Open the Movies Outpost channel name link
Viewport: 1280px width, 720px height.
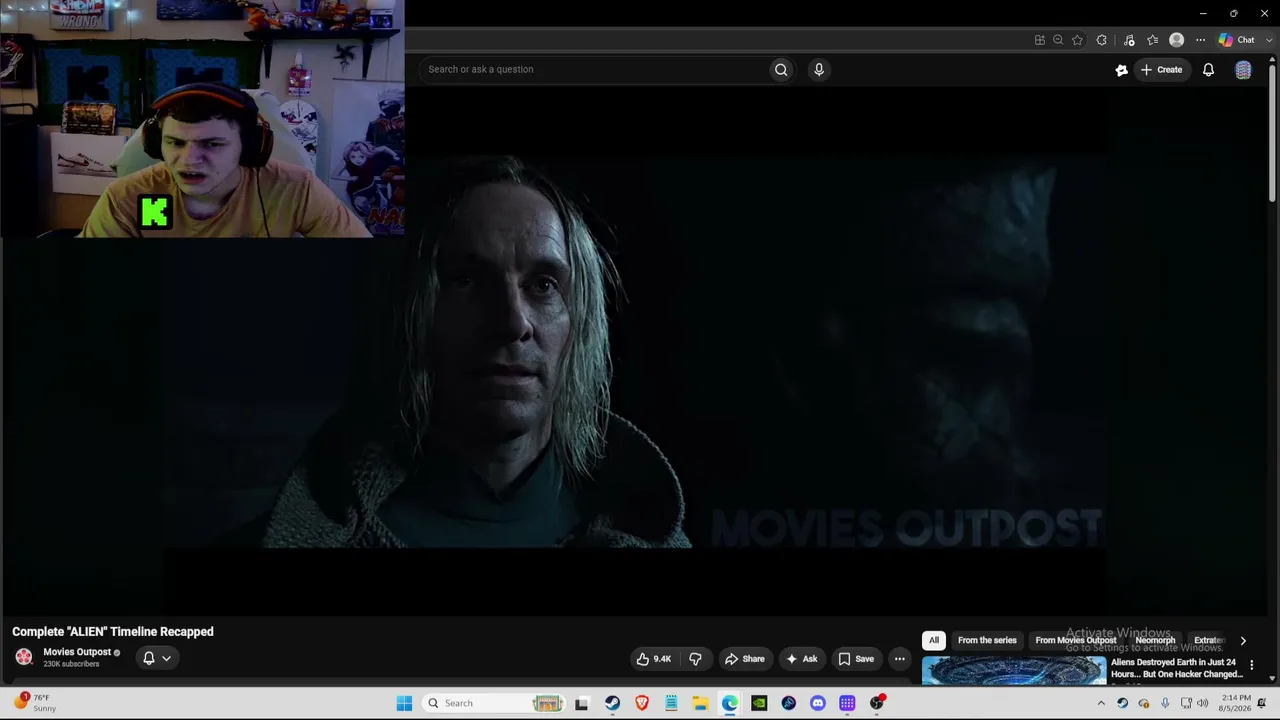(x=77, y=652)
